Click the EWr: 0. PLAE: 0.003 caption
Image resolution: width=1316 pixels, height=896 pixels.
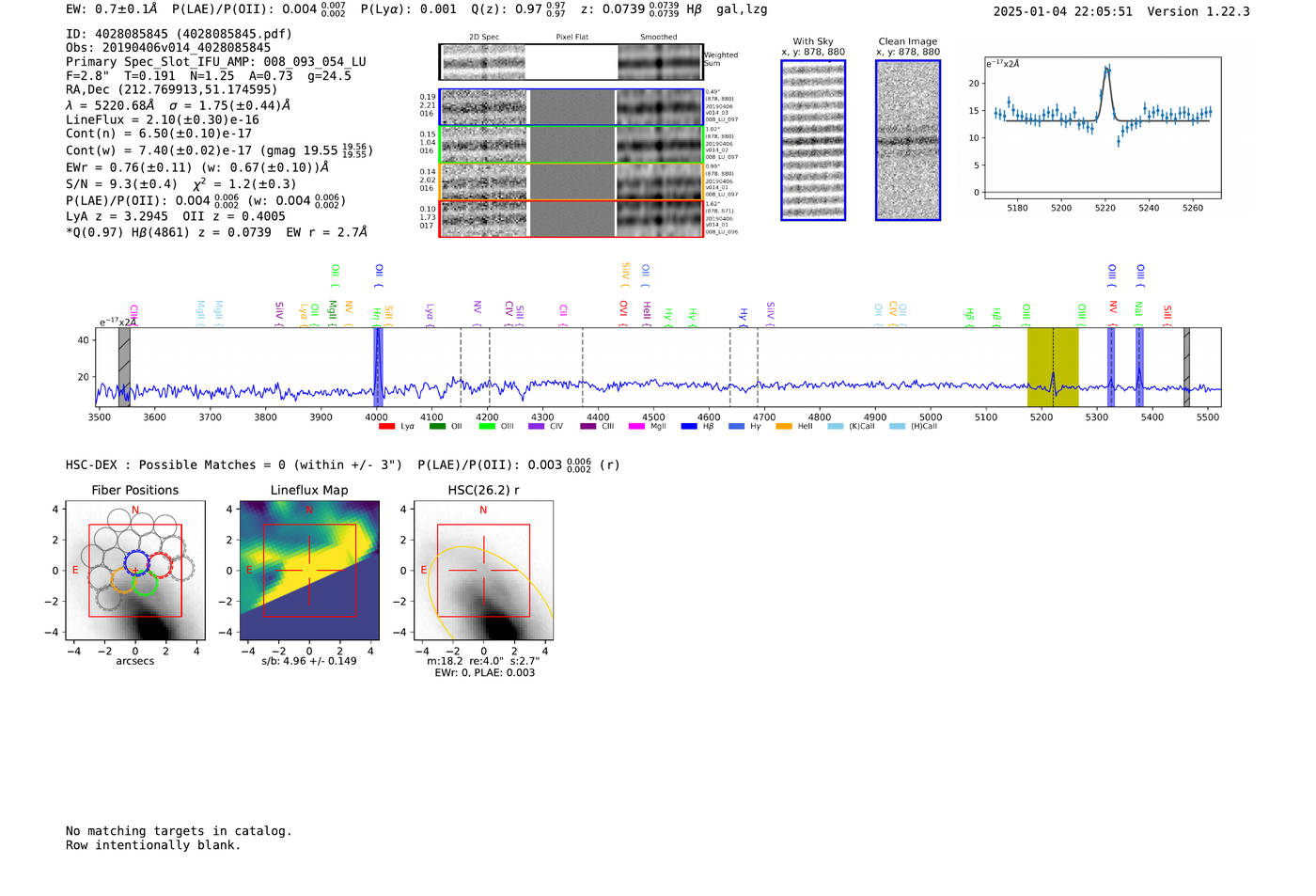(484, 673)
